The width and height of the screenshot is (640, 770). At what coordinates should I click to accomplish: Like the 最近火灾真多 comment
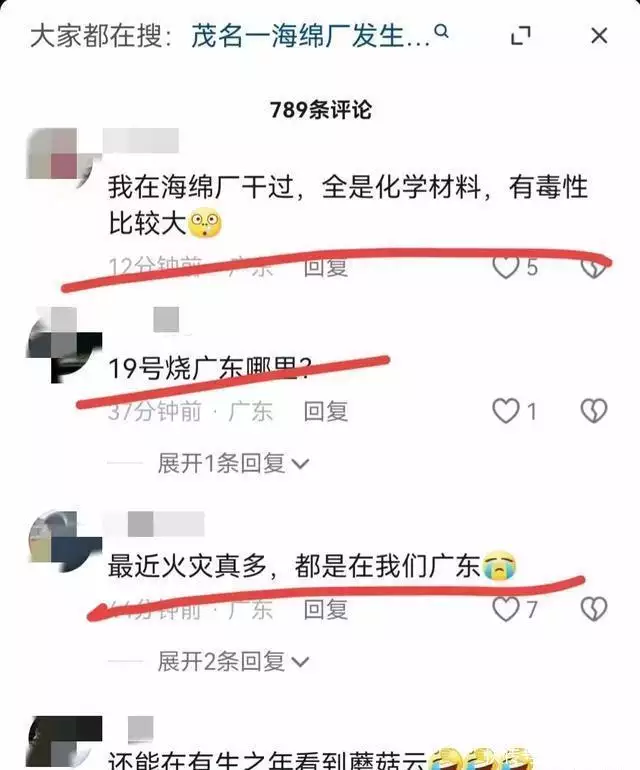tap(506, 609)
